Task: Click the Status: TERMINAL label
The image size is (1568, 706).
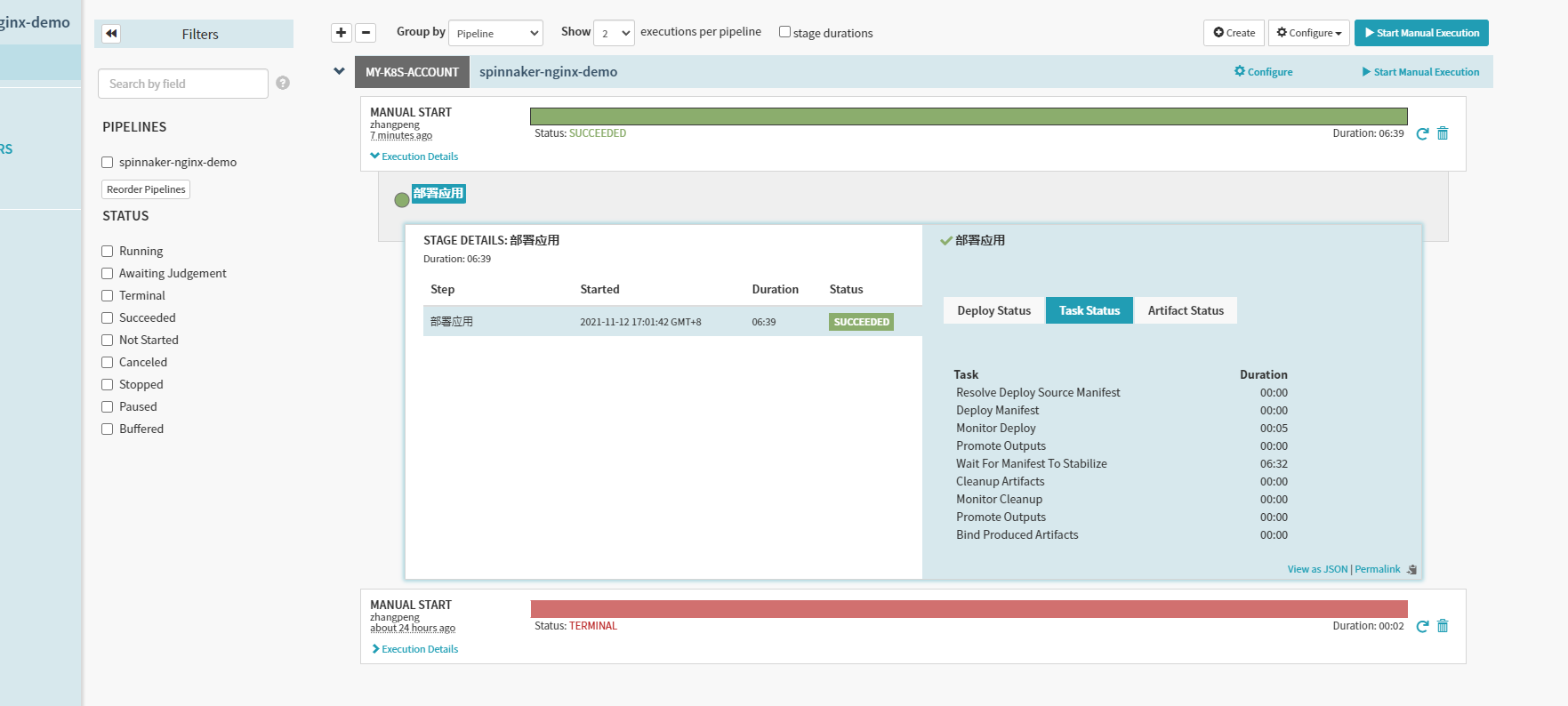Action: 575,626
